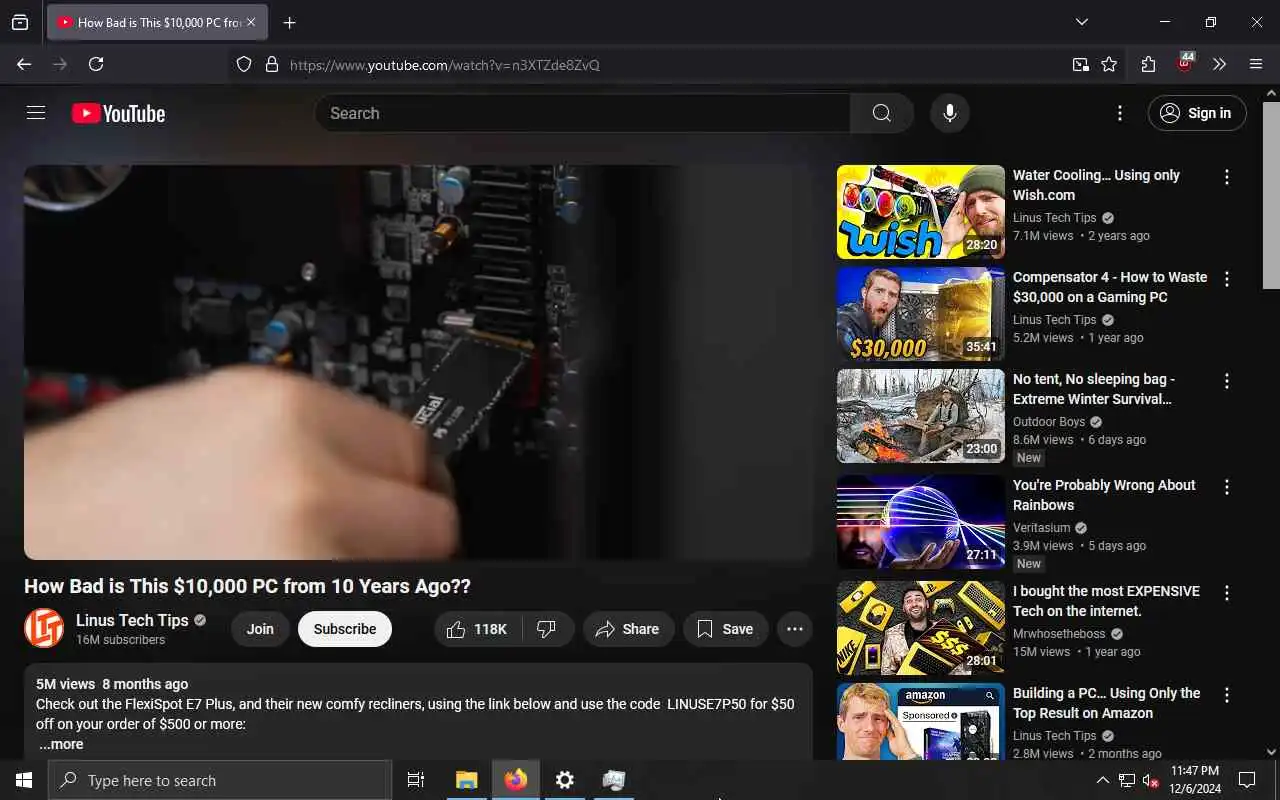The width and height of the screenshot is (1280, 800).
Task: Save video to a playlist
Action: click(x=725, y=629)
